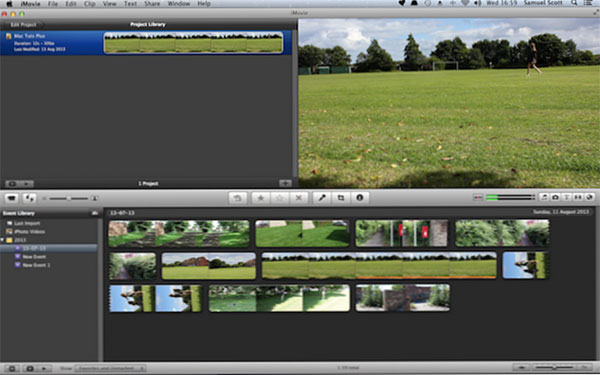The image size is (600, 375).
Task: Click the Wi-Fi icon in menu bar
Action: tap(465, 3)
